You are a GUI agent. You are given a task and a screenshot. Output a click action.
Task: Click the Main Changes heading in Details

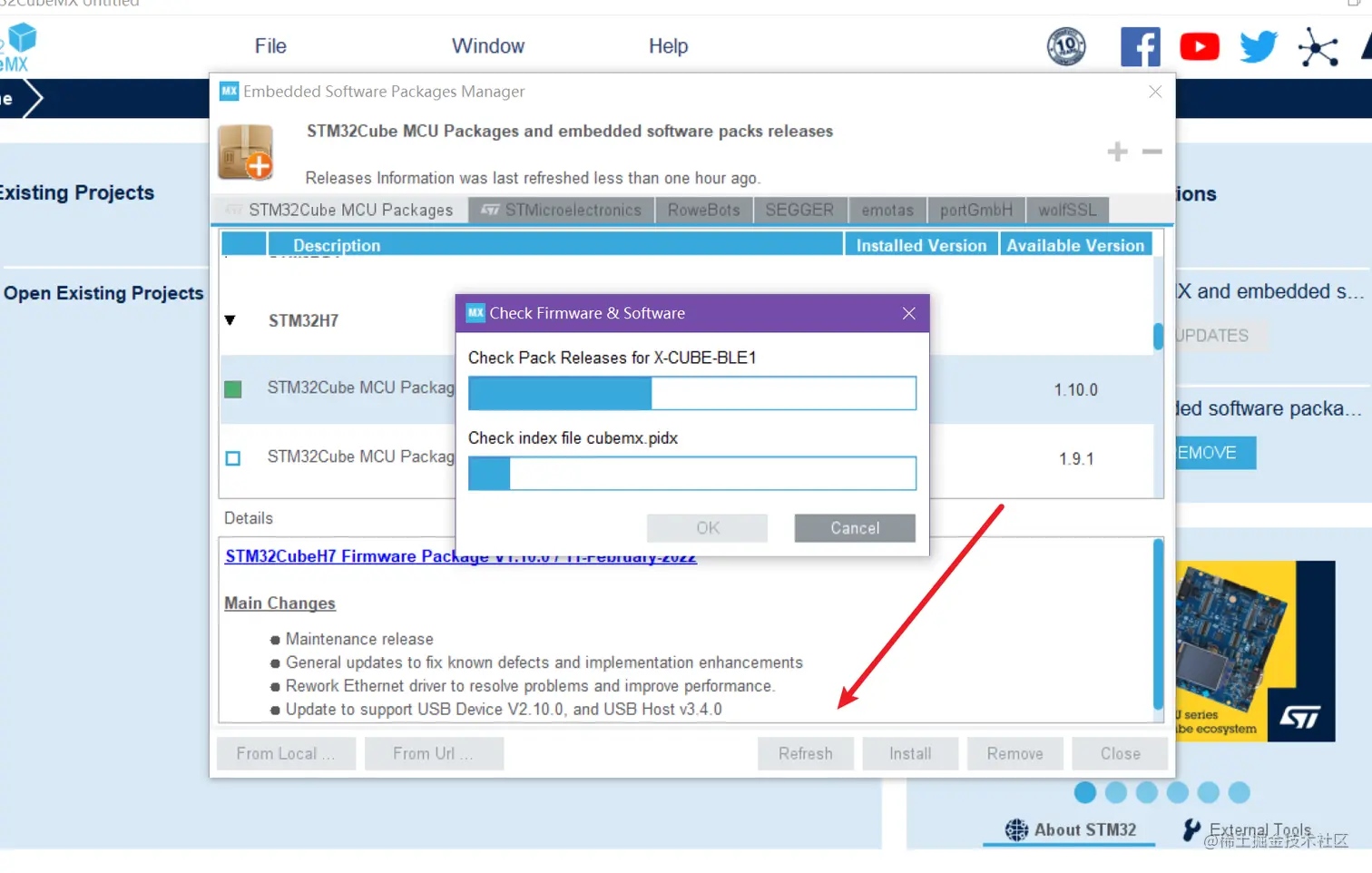279,603
